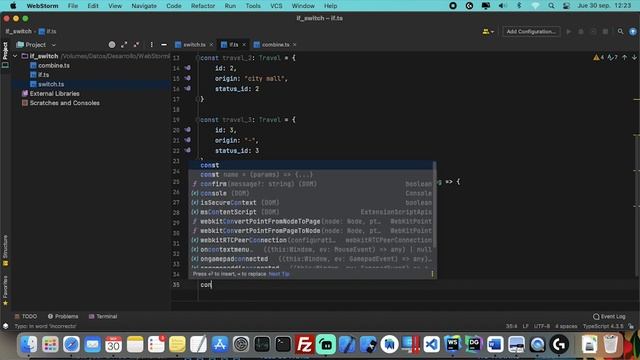Click the Stop icon in the toolbar
640x360 pixels.
(606, 31)
